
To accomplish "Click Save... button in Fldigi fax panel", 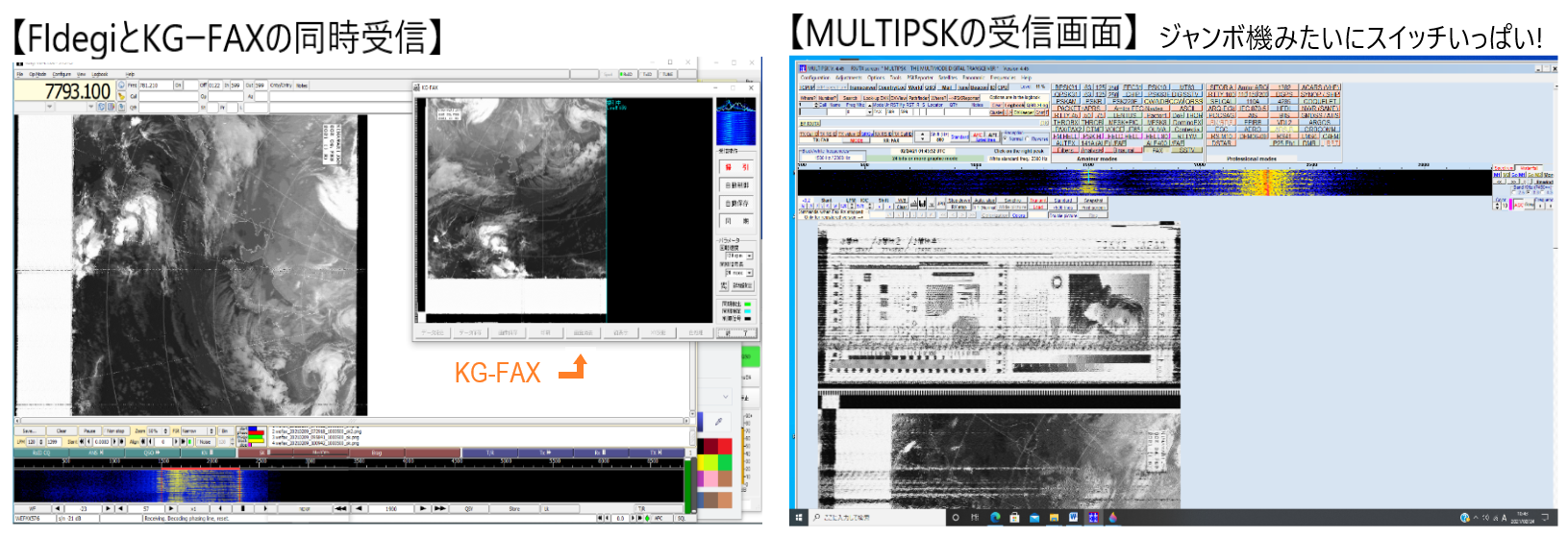I will coord(30,430).
